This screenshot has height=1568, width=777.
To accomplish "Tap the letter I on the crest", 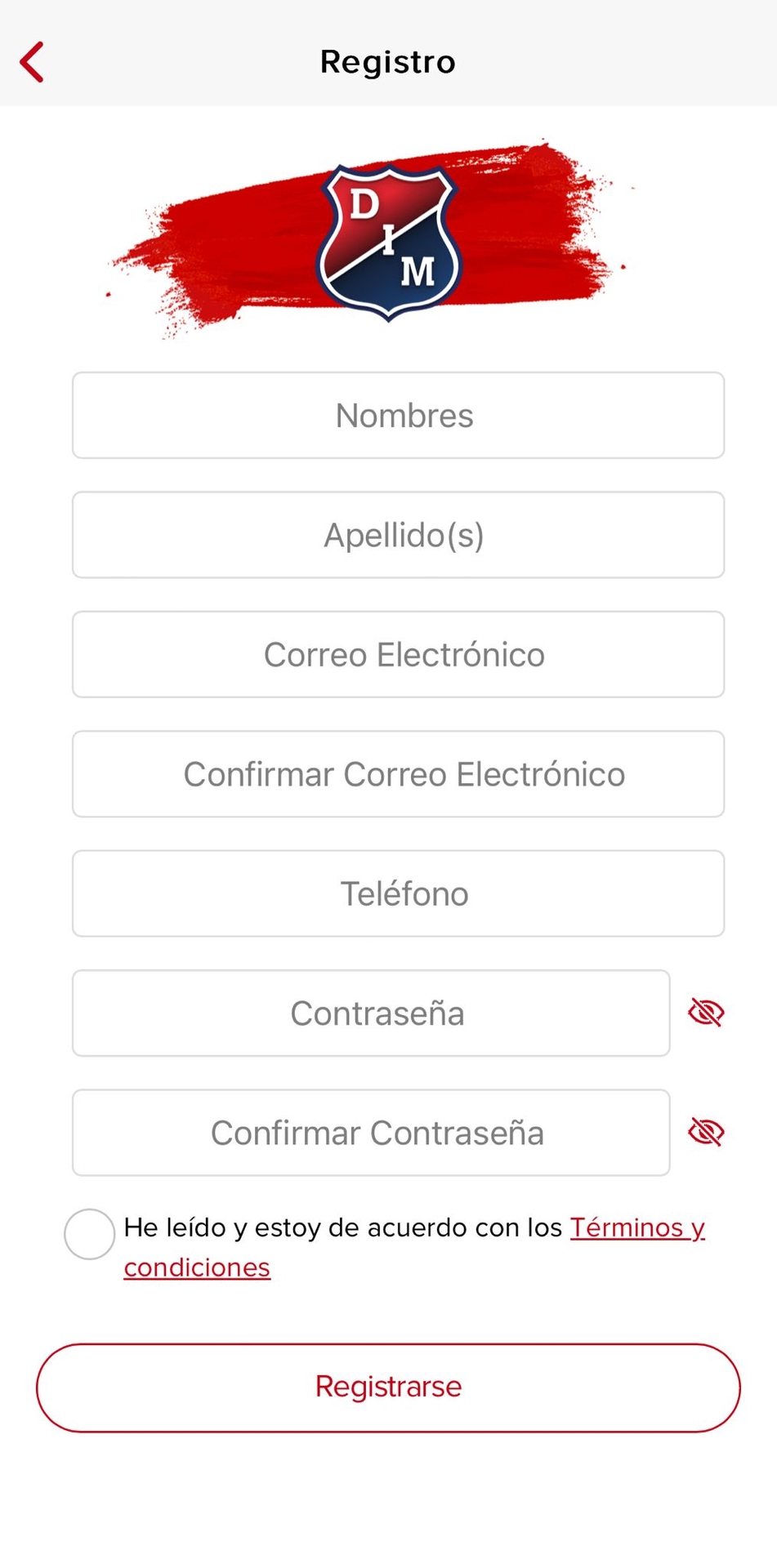I will [390, 239].
